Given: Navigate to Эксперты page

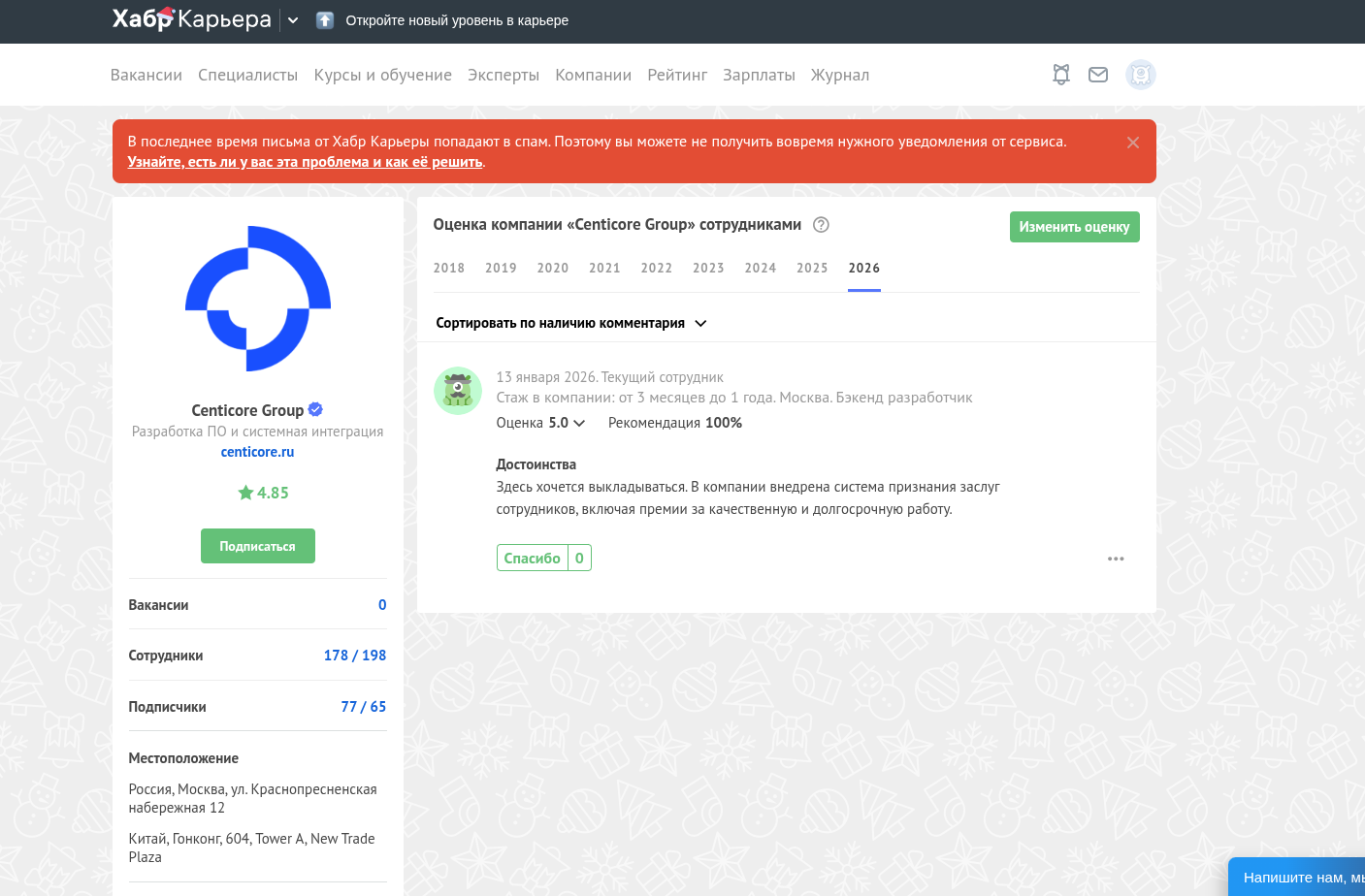Looking at the screenshot, I should pyautogui.click(x=504, y=75).
